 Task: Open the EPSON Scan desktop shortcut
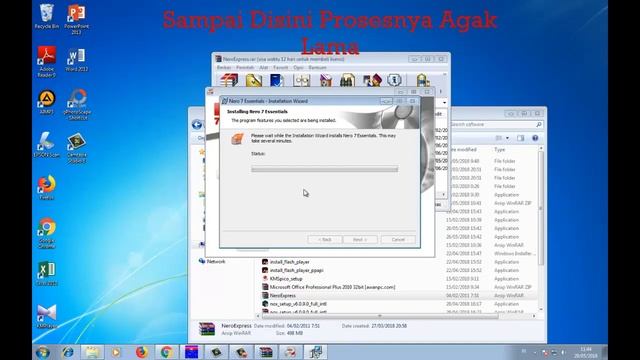coord(46,145)
